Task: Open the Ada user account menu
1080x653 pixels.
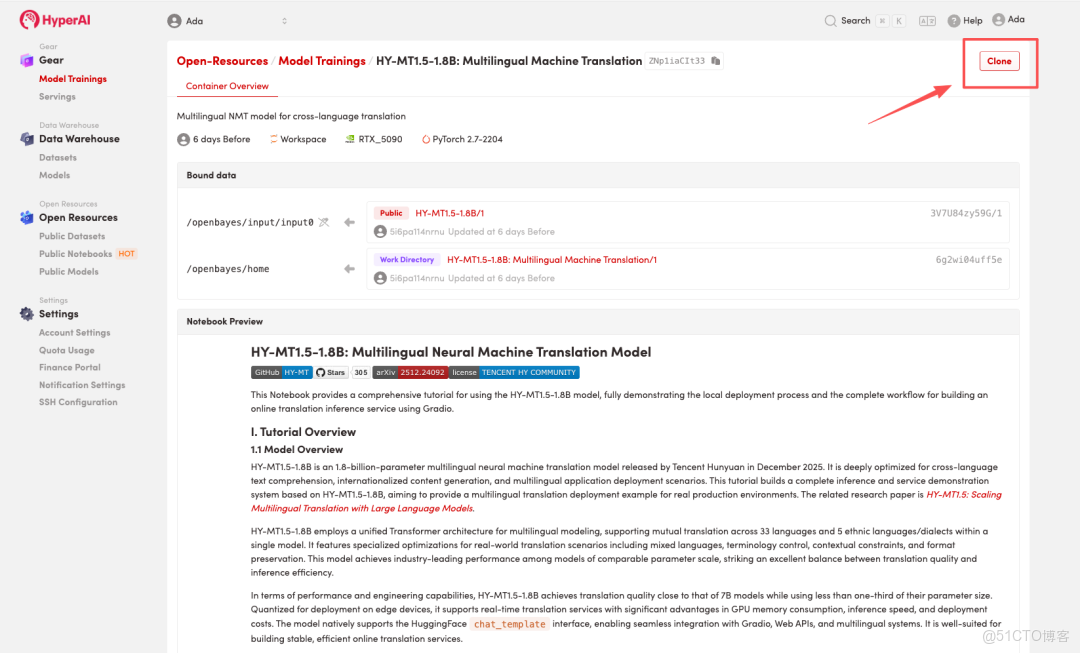Action: [x=1008, y=19]
